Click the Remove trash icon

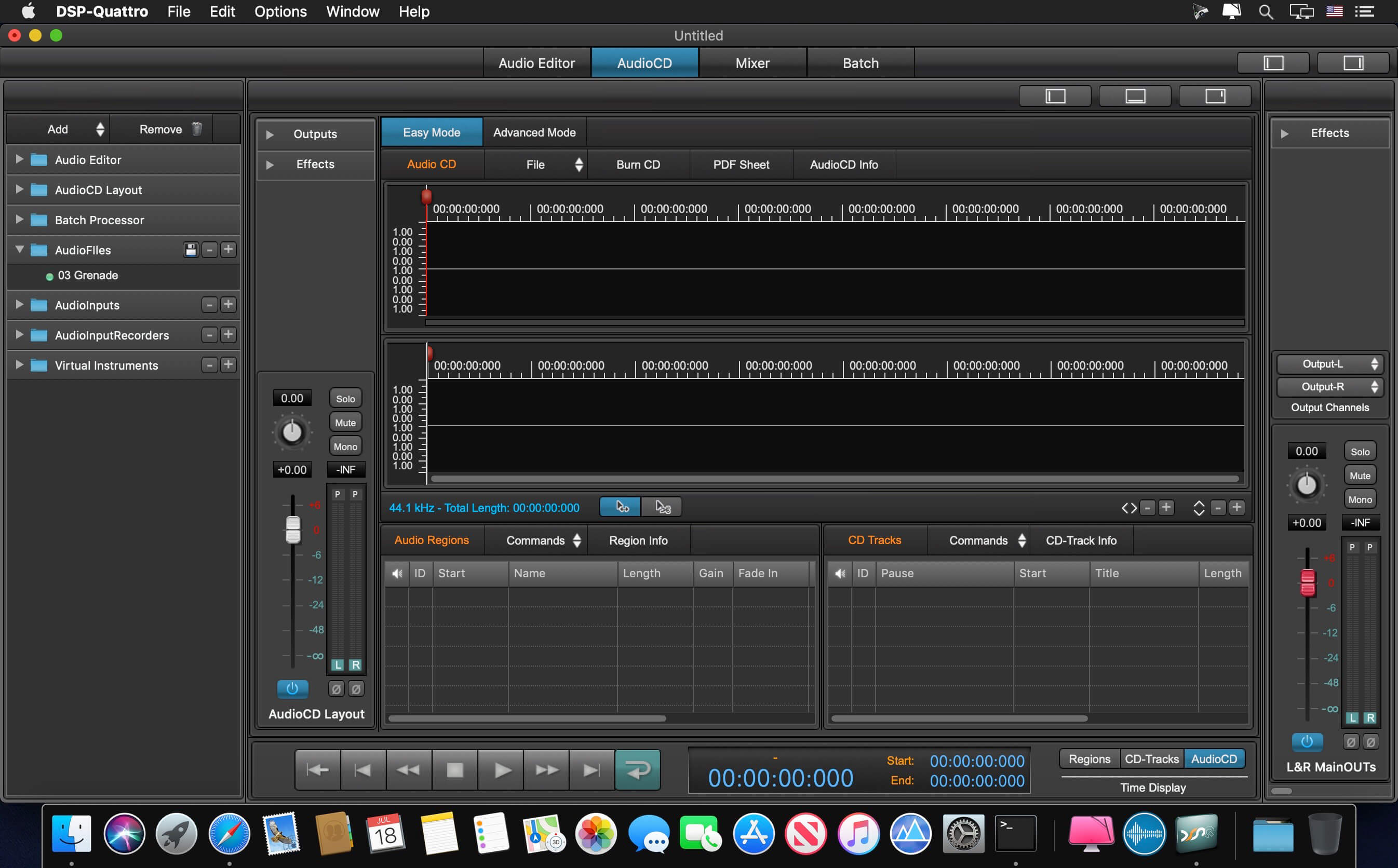point(197,129)
